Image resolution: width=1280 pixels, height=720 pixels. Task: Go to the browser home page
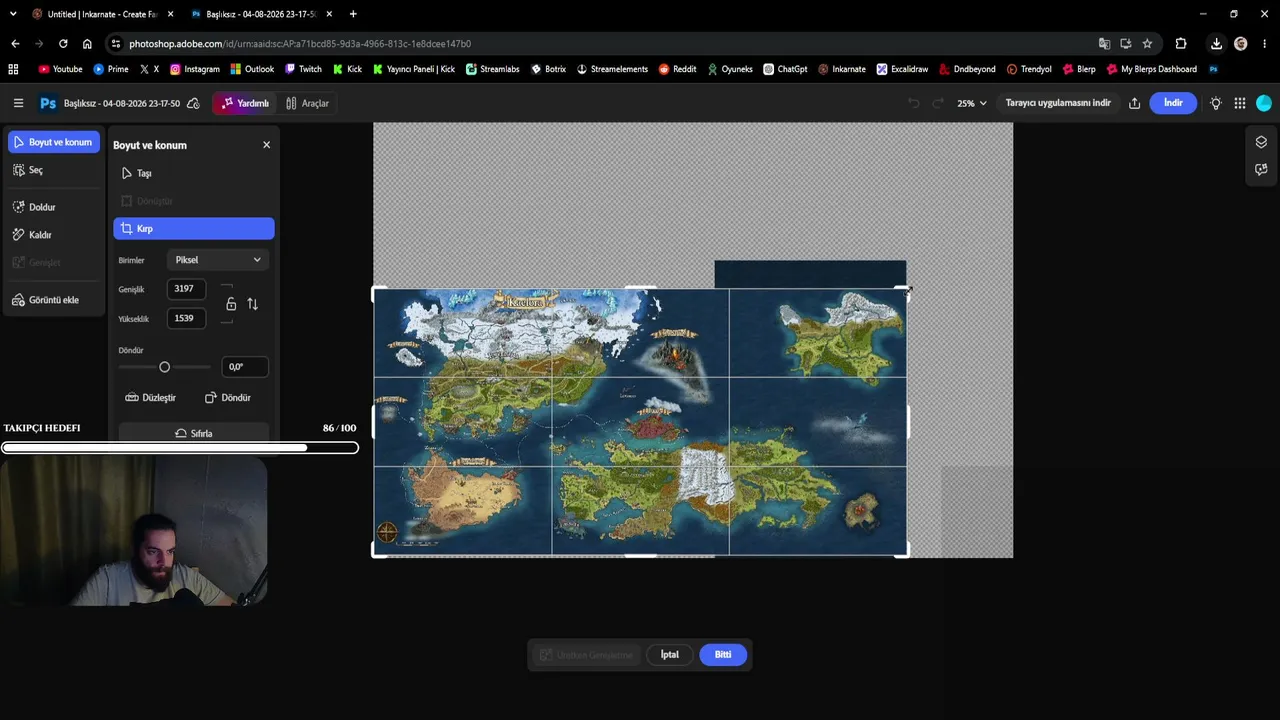(87, 44)
